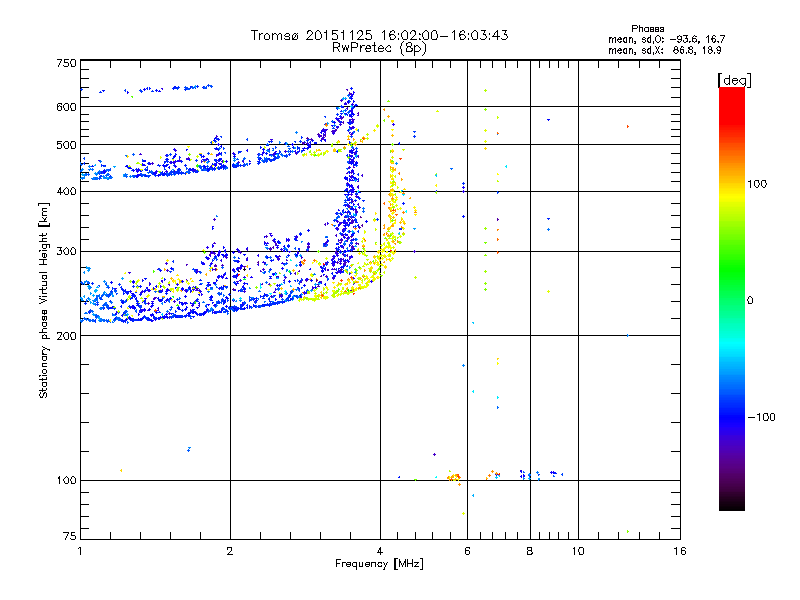Viewport: 800px width, 600px height.
Task: Click the x-axis tick label '16'
Action: click(x=680, y=551)
